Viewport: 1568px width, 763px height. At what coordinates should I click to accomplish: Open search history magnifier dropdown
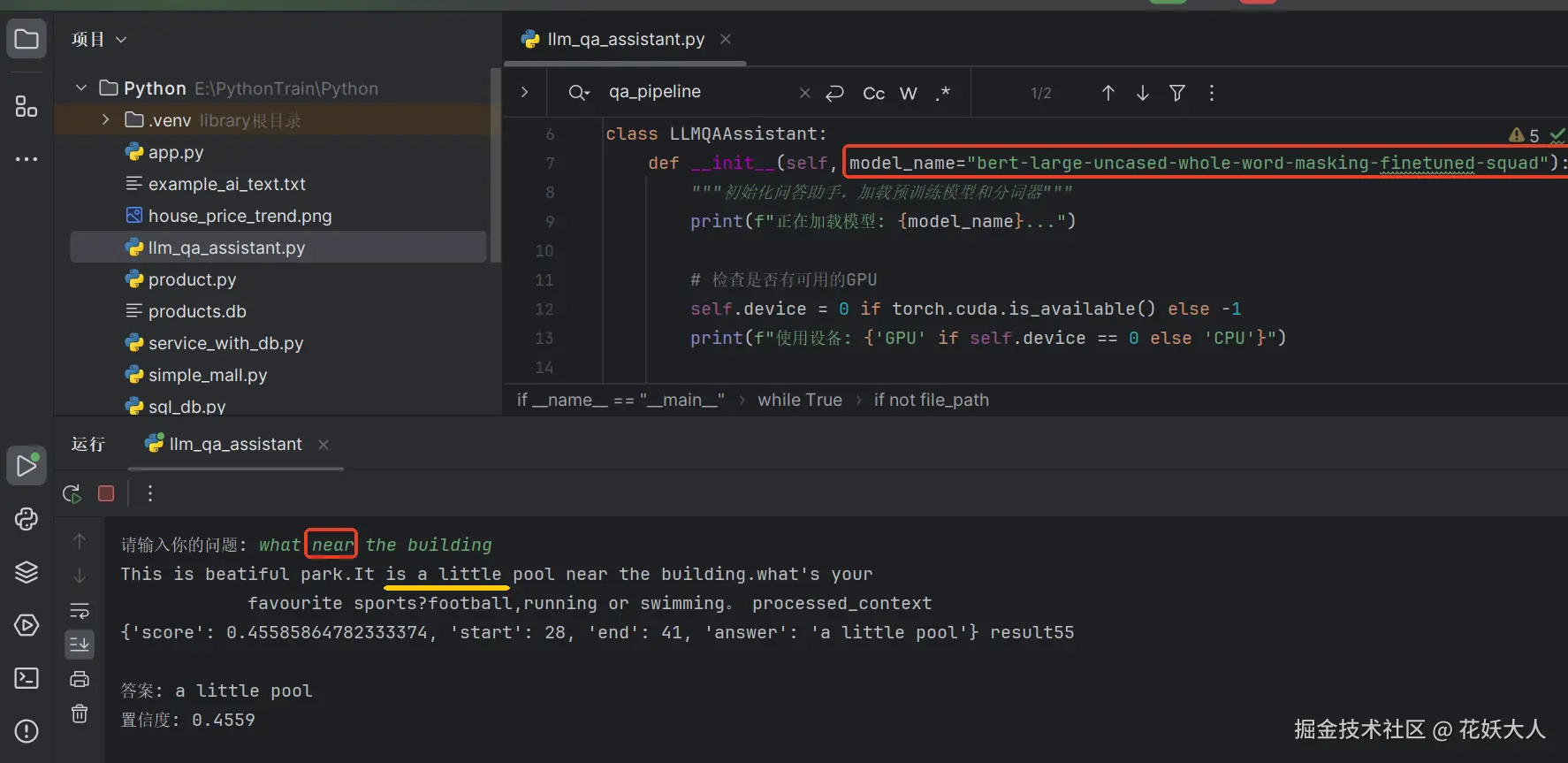579,93
